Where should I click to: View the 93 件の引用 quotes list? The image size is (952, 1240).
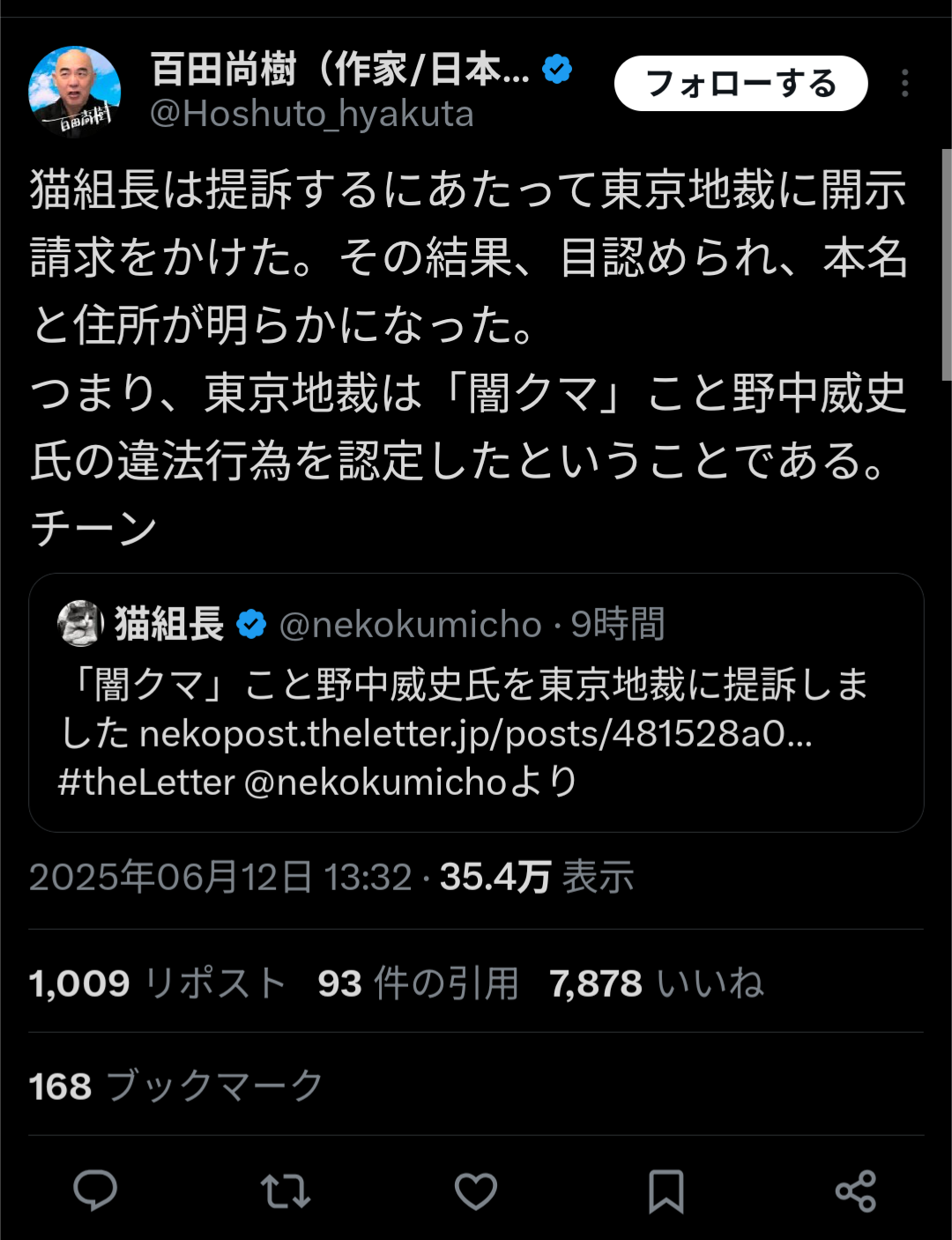point(418,984)
